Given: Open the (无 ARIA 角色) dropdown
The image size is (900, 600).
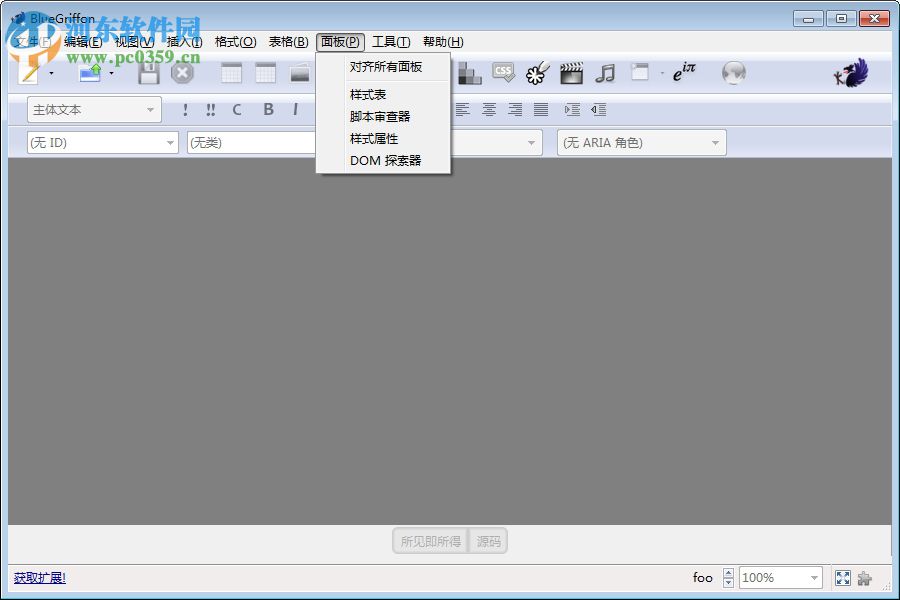Looking at the screenshot, I should point(640,142).
